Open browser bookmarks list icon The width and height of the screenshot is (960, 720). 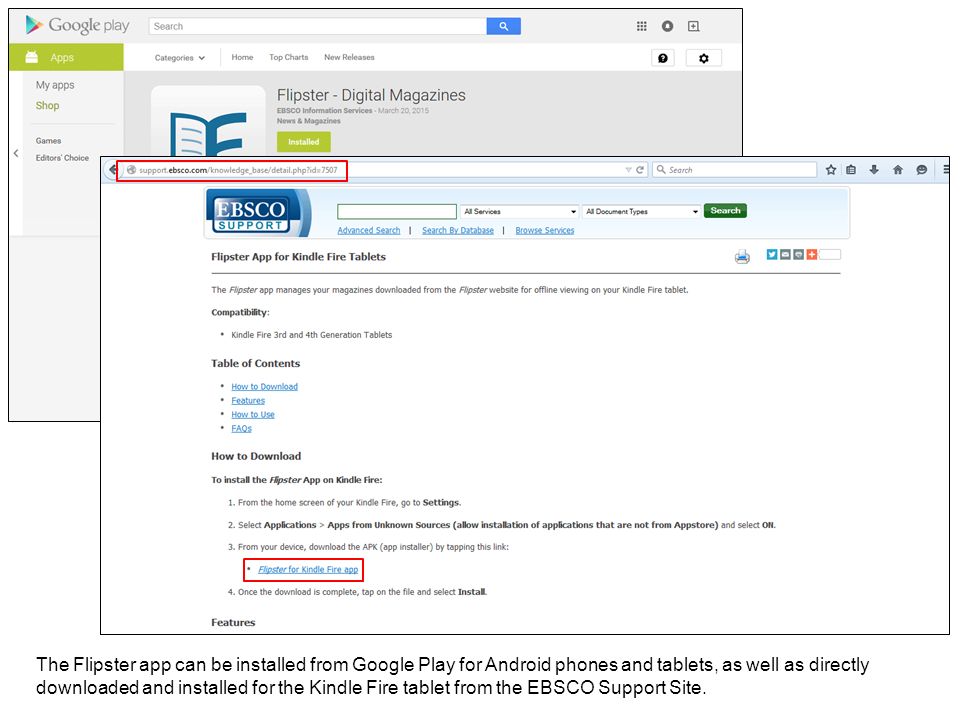(851, 170)
